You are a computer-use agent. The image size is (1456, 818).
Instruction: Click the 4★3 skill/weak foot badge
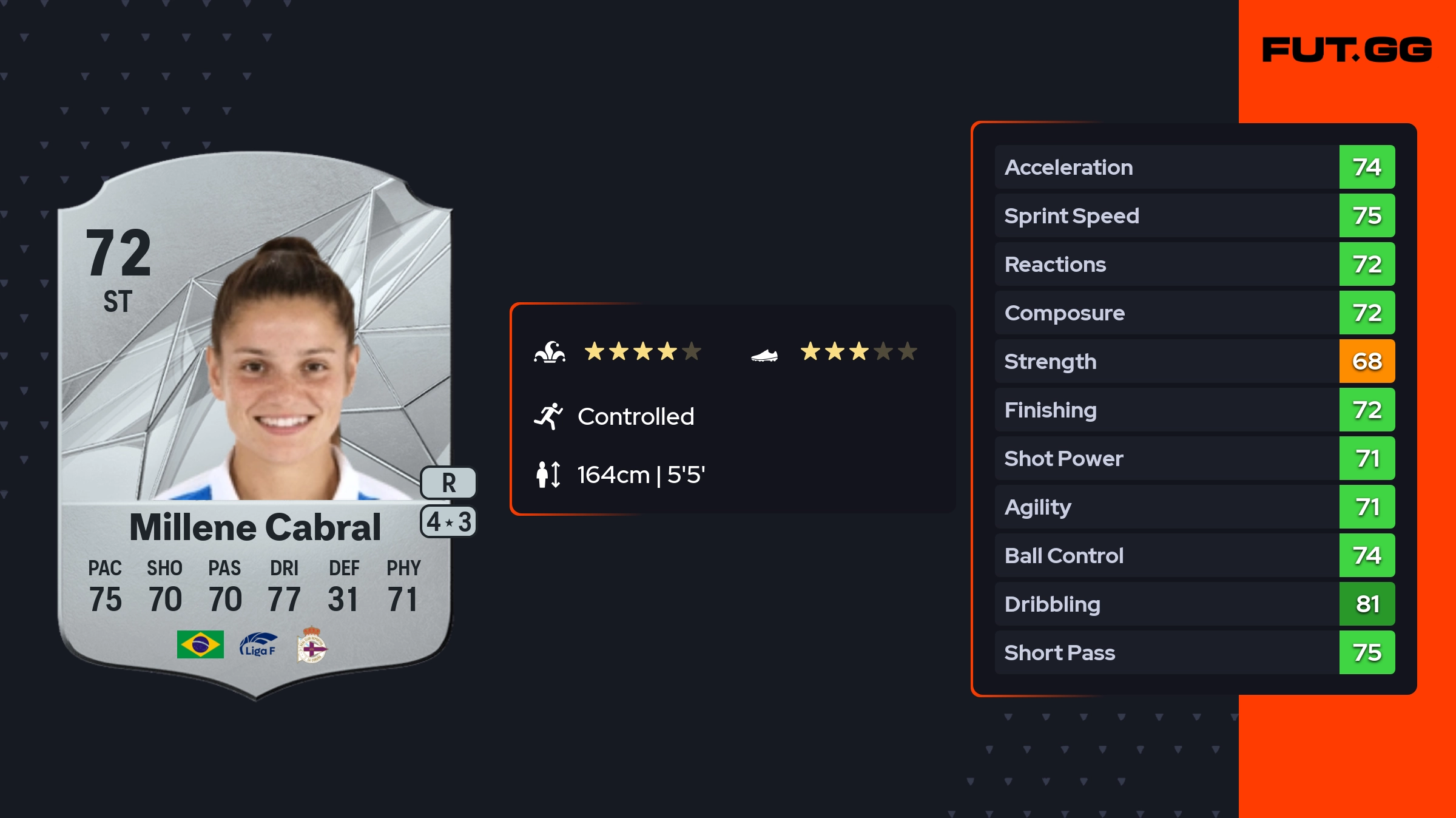(448, 522)
